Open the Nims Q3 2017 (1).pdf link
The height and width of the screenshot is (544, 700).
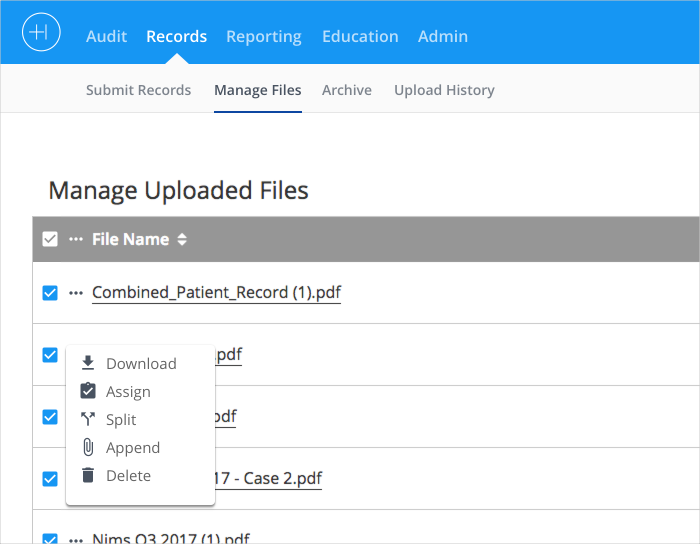[x=171, y=538]
